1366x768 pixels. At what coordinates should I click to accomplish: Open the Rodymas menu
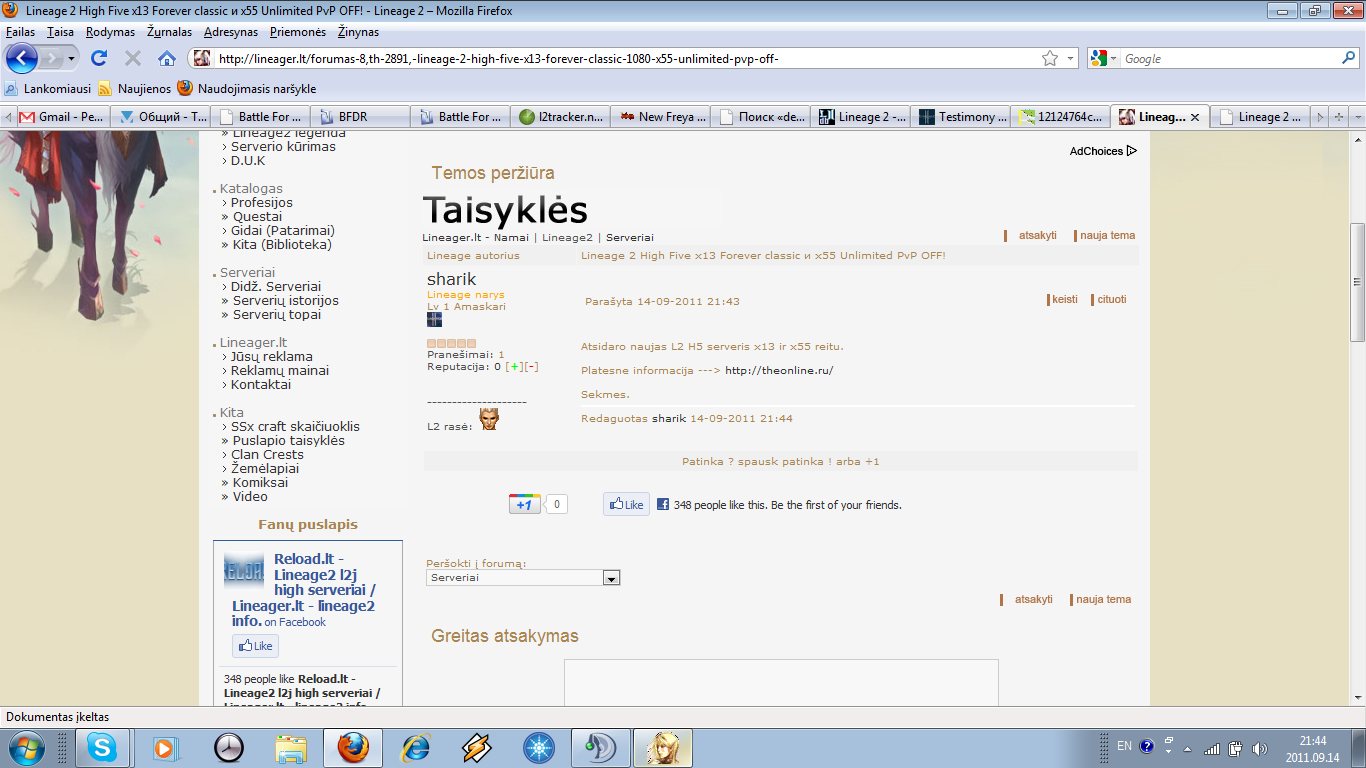click(110, 32)
